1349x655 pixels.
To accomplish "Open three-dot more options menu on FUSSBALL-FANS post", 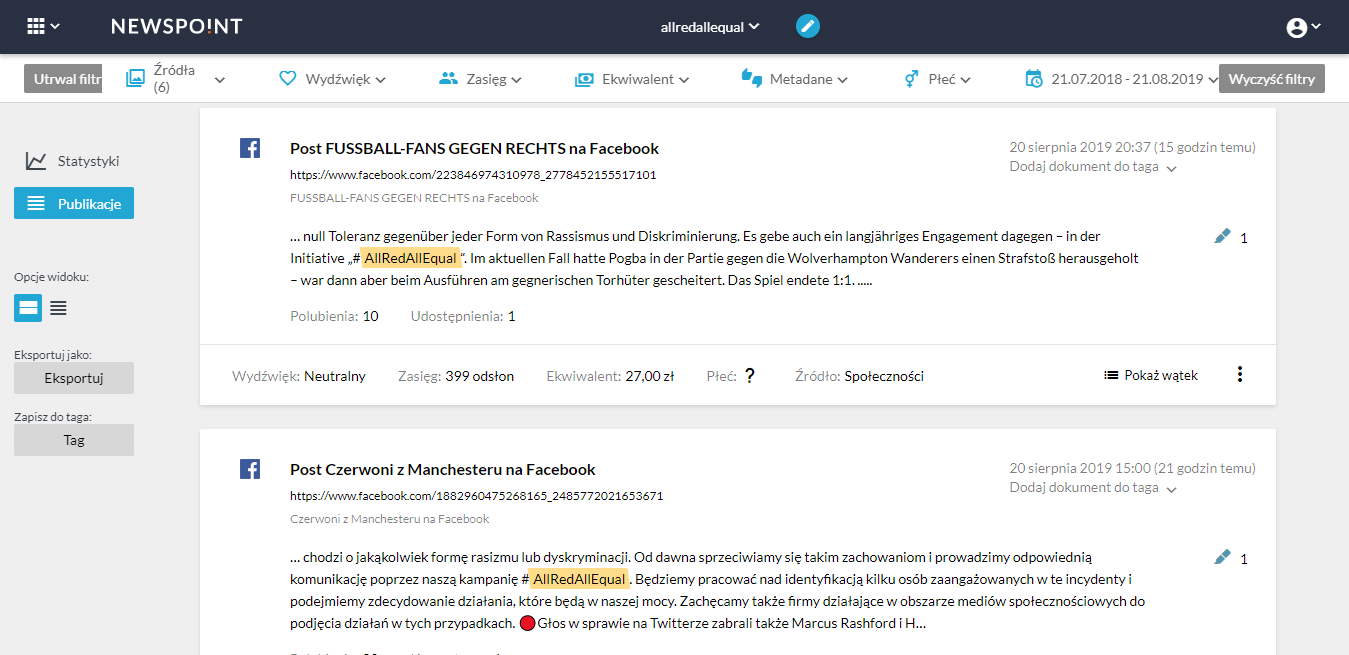I will 1240,374.
